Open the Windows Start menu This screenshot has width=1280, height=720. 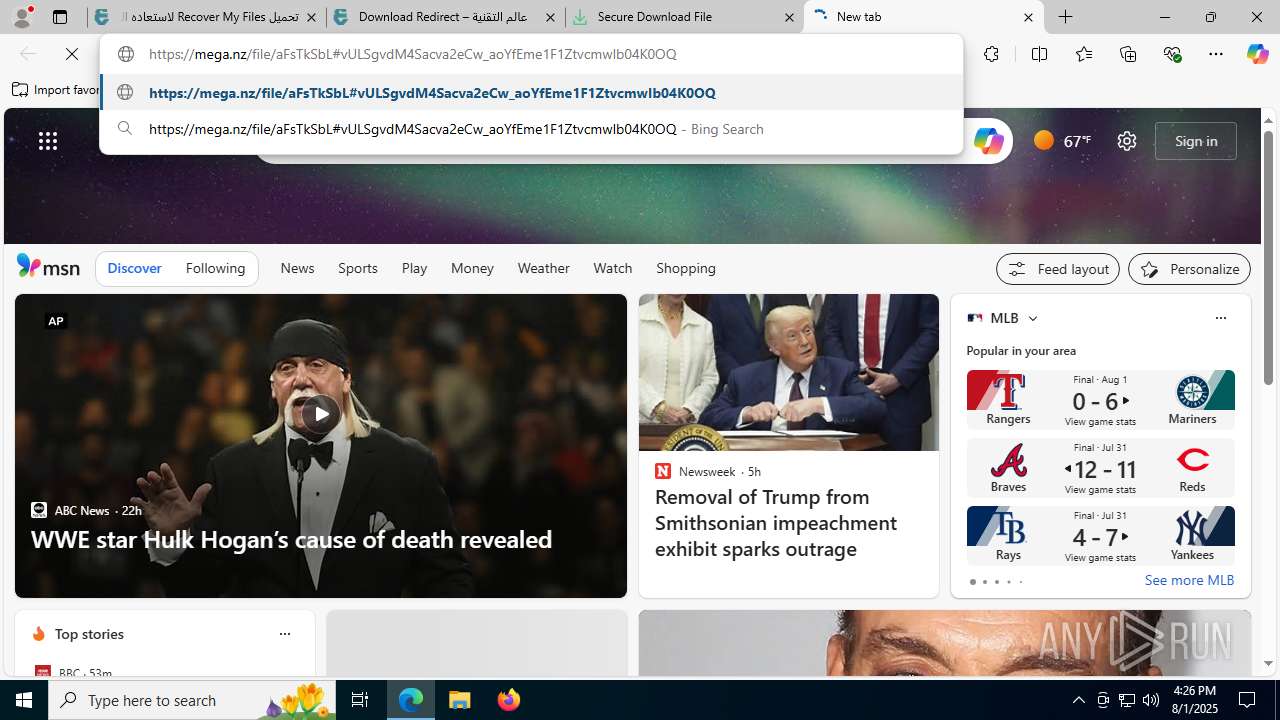(24, 700)
